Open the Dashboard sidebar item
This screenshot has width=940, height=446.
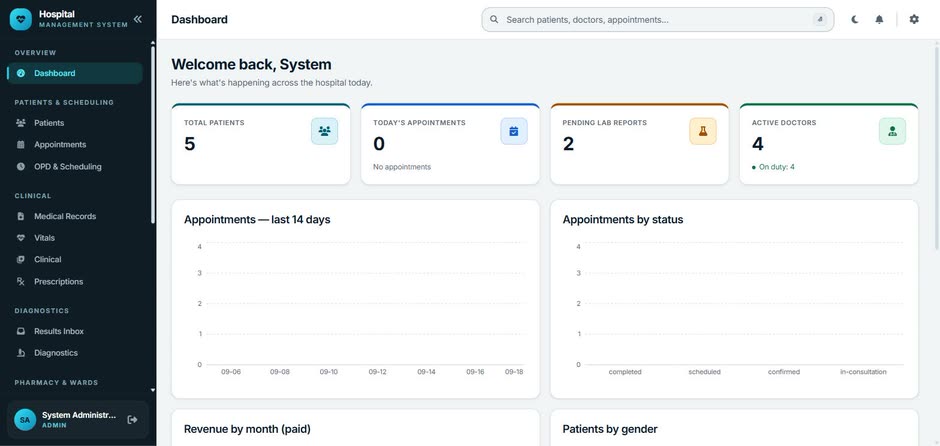pyautogui.click(x=75, y=73)
